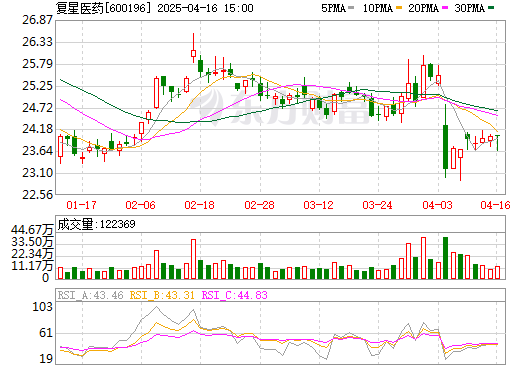Select the 04-03 date axis label
The height and width of the screenshot is (365, 520).
pos(437,205)
